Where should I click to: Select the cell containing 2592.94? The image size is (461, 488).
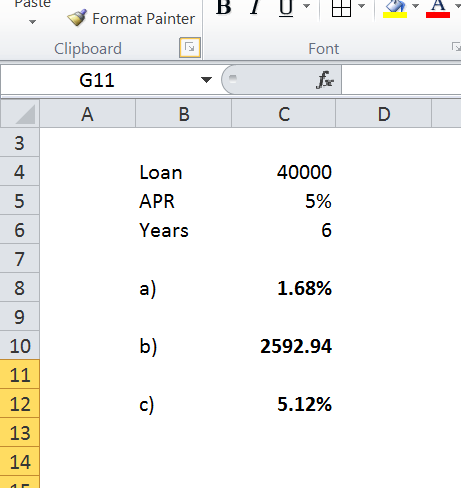(x=284, y=346)
